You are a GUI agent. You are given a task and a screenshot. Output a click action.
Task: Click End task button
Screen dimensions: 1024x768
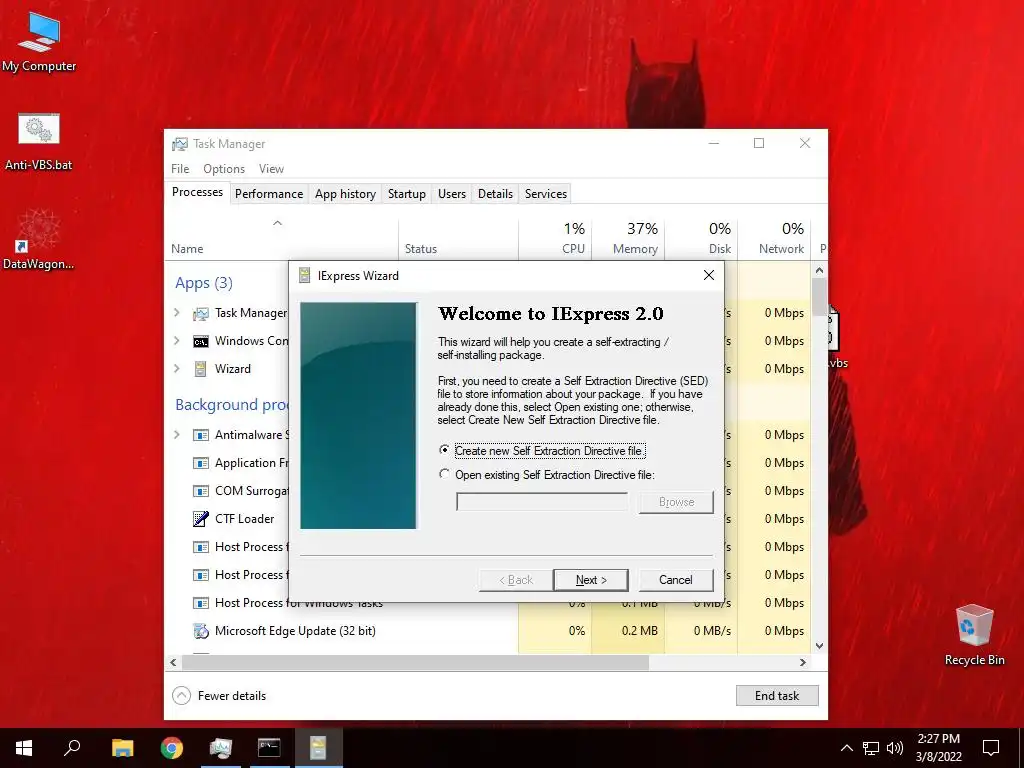776,696
